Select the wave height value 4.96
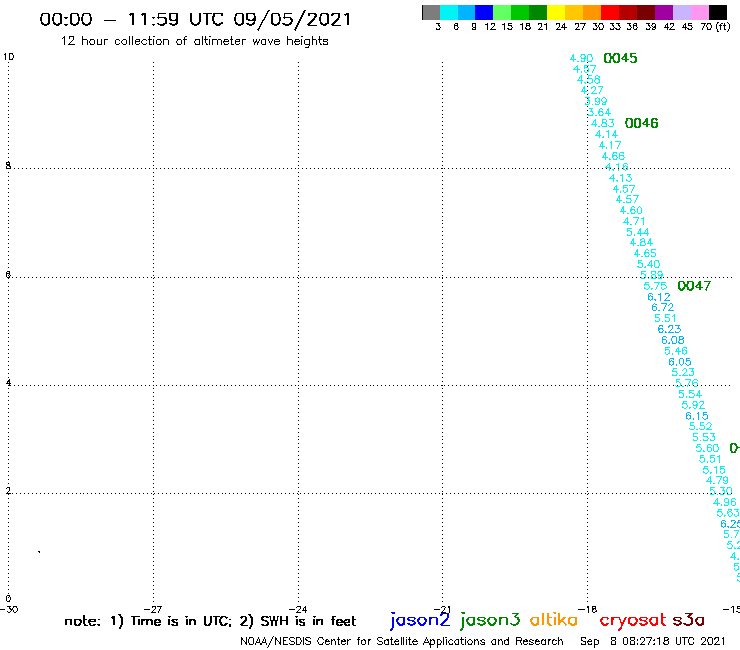740x650 pixels. tap(724, 502)
